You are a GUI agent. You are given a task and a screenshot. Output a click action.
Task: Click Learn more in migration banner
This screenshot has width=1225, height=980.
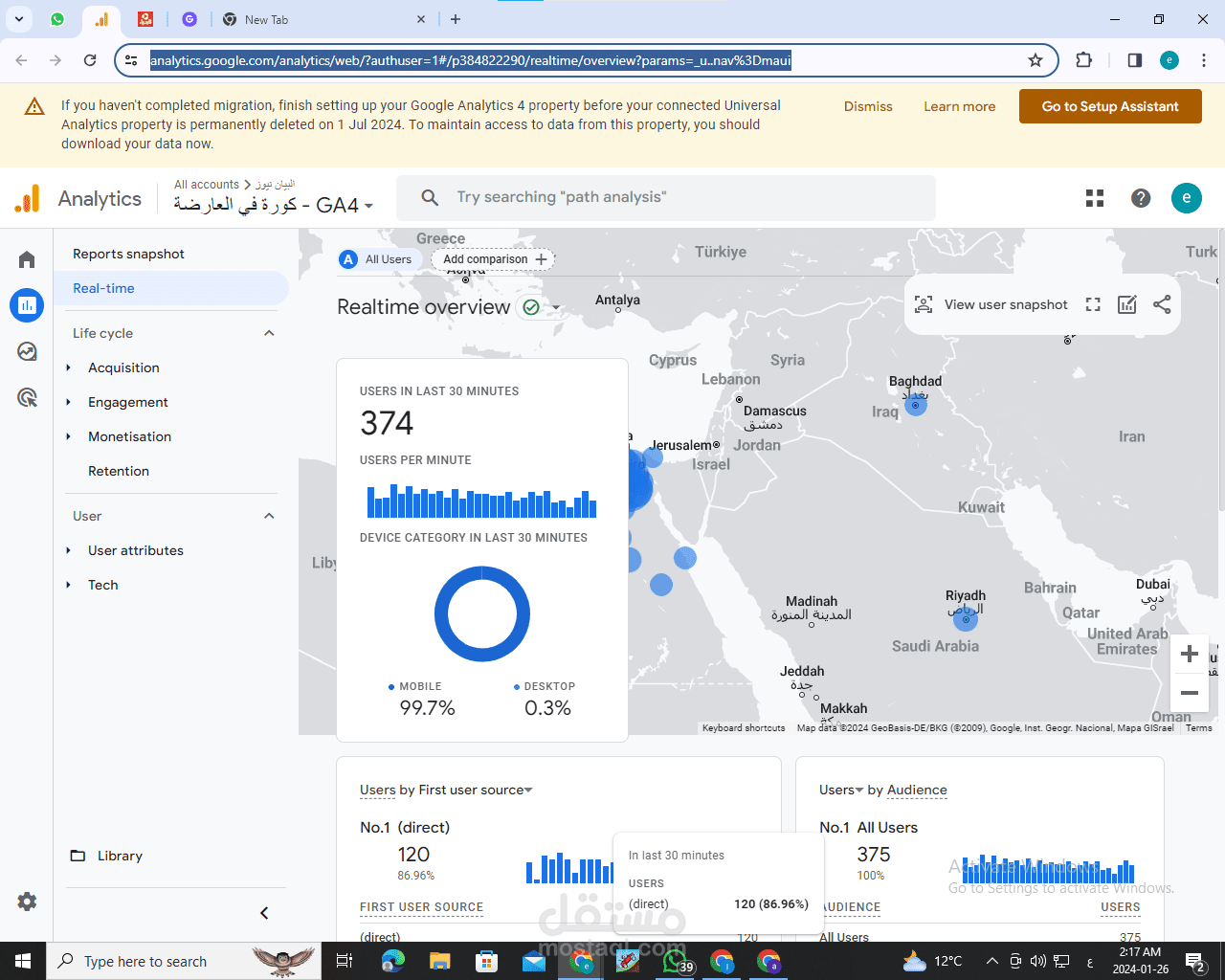point(959,106)
